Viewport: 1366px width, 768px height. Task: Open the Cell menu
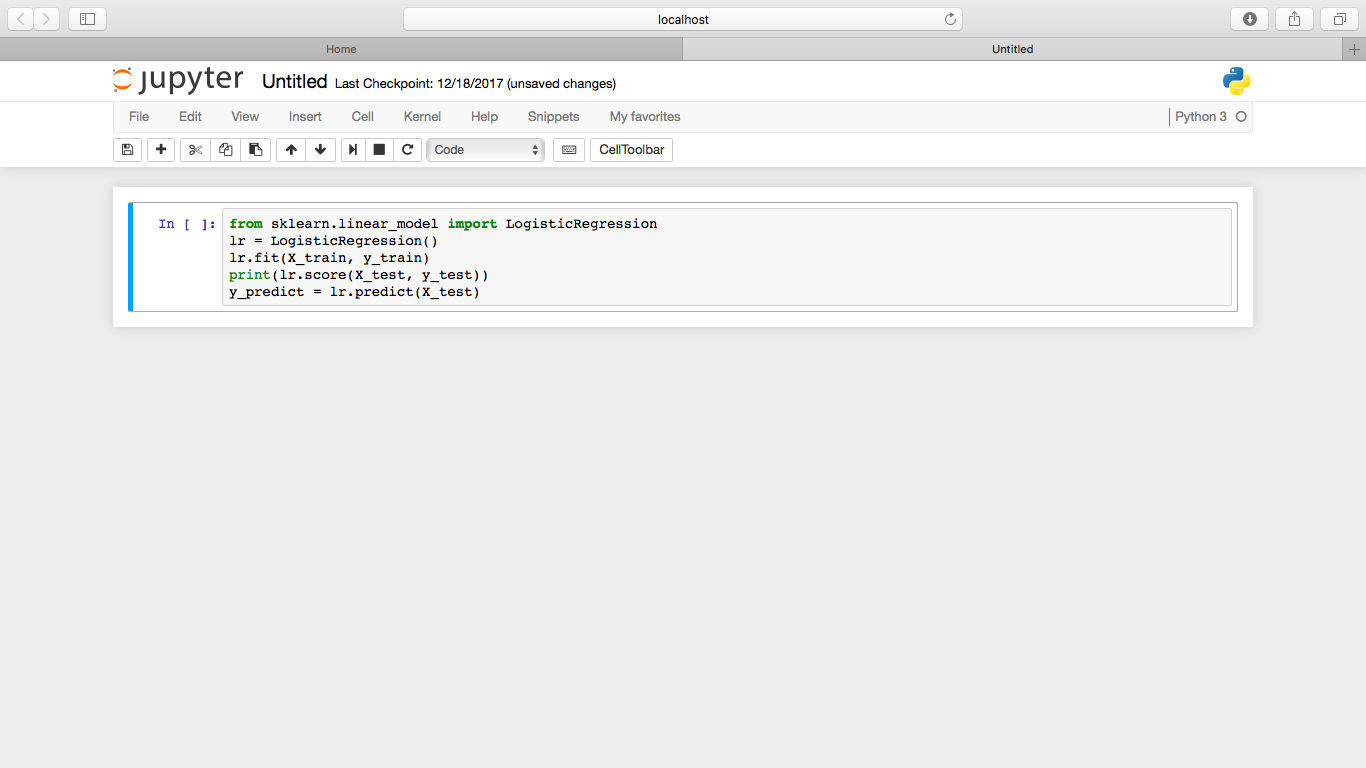pos(362,117)
